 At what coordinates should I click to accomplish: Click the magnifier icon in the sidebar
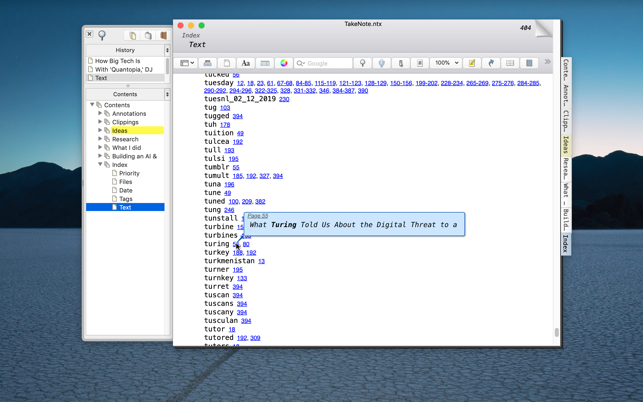(x=102, y=35)
